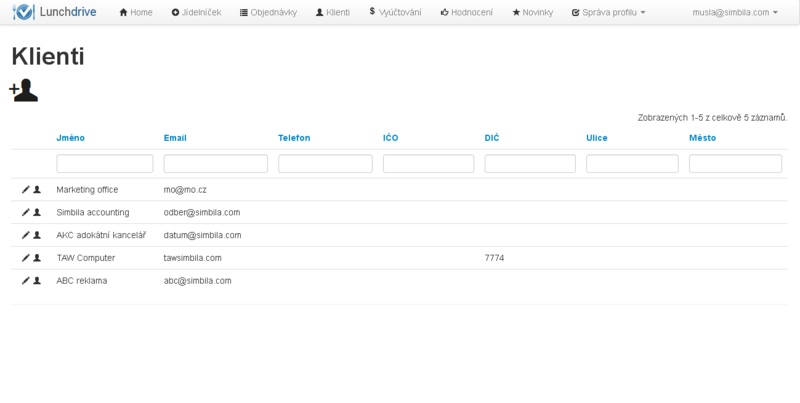
Task: Open the Jídelníček menu item
Action: point(196,12)
